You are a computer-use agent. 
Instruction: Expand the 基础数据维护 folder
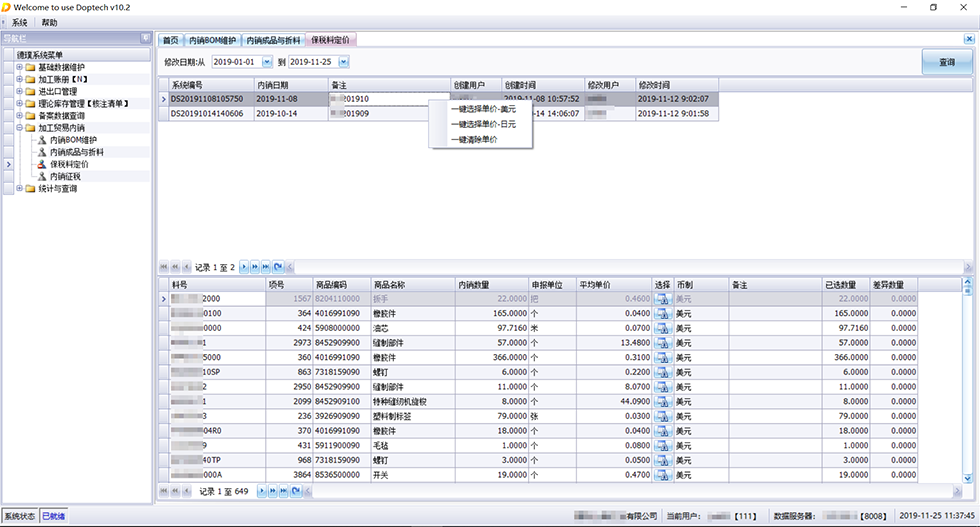pos(19,67)
